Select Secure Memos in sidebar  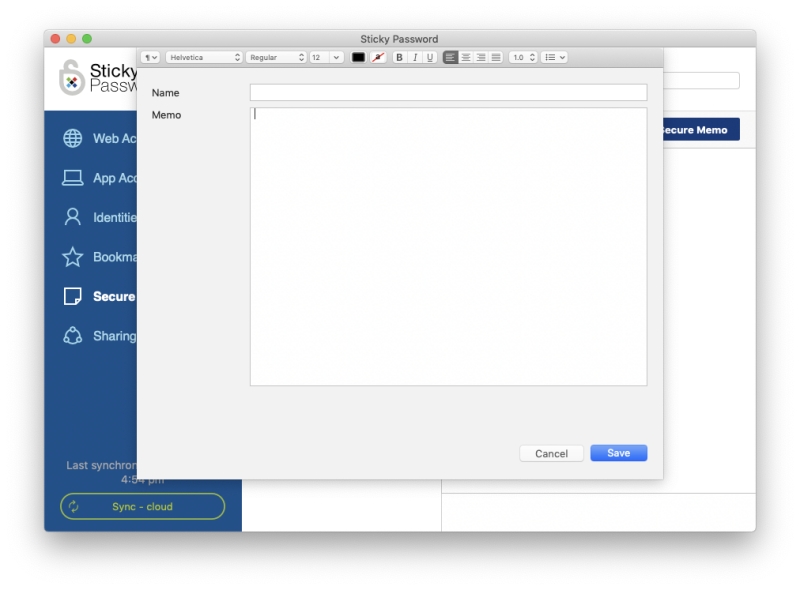point(99,296)
